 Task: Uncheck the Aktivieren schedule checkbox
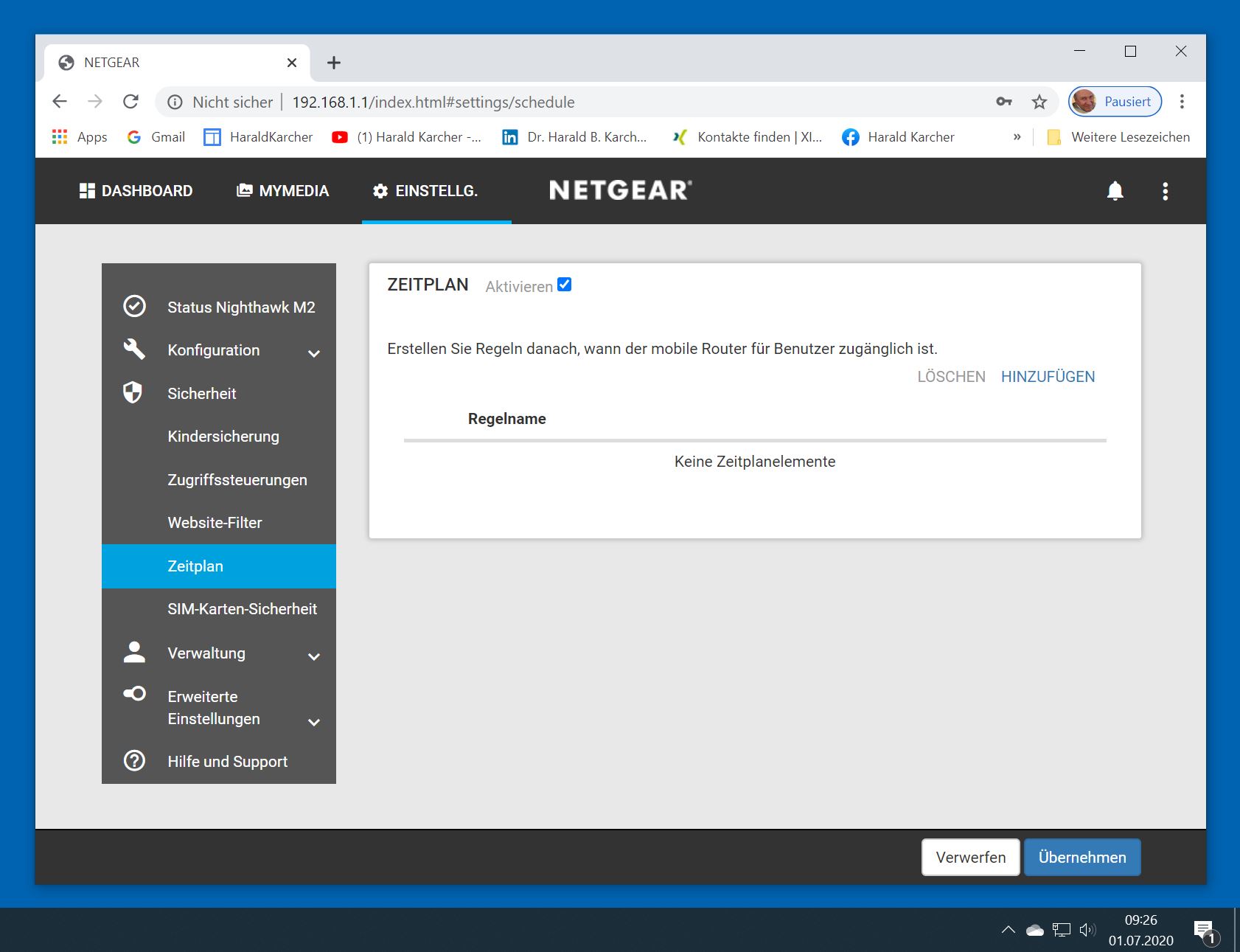[564, 285]
